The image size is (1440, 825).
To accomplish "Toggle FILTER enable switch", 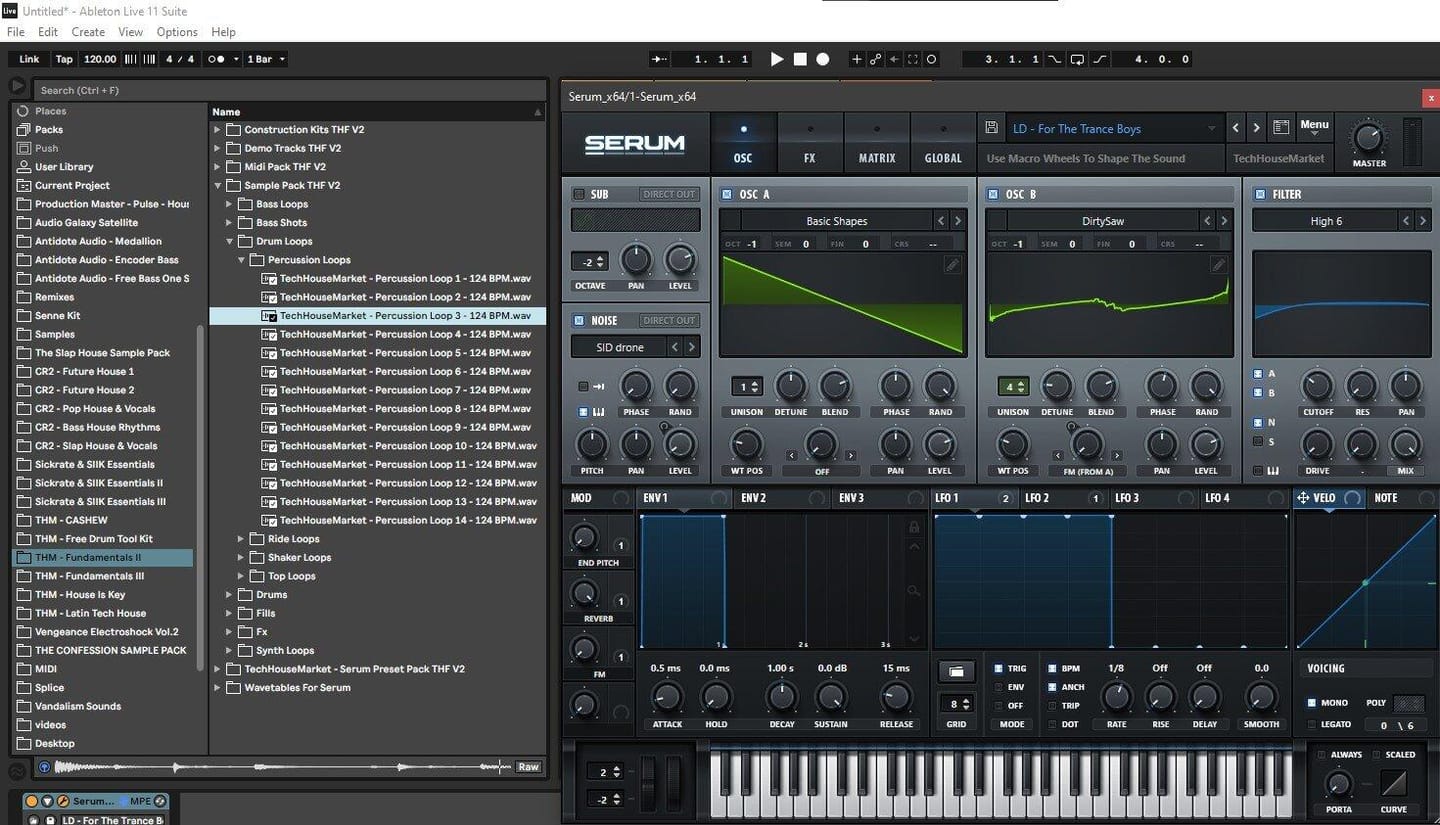I will pyautogui.click(x=1258, y=194).
